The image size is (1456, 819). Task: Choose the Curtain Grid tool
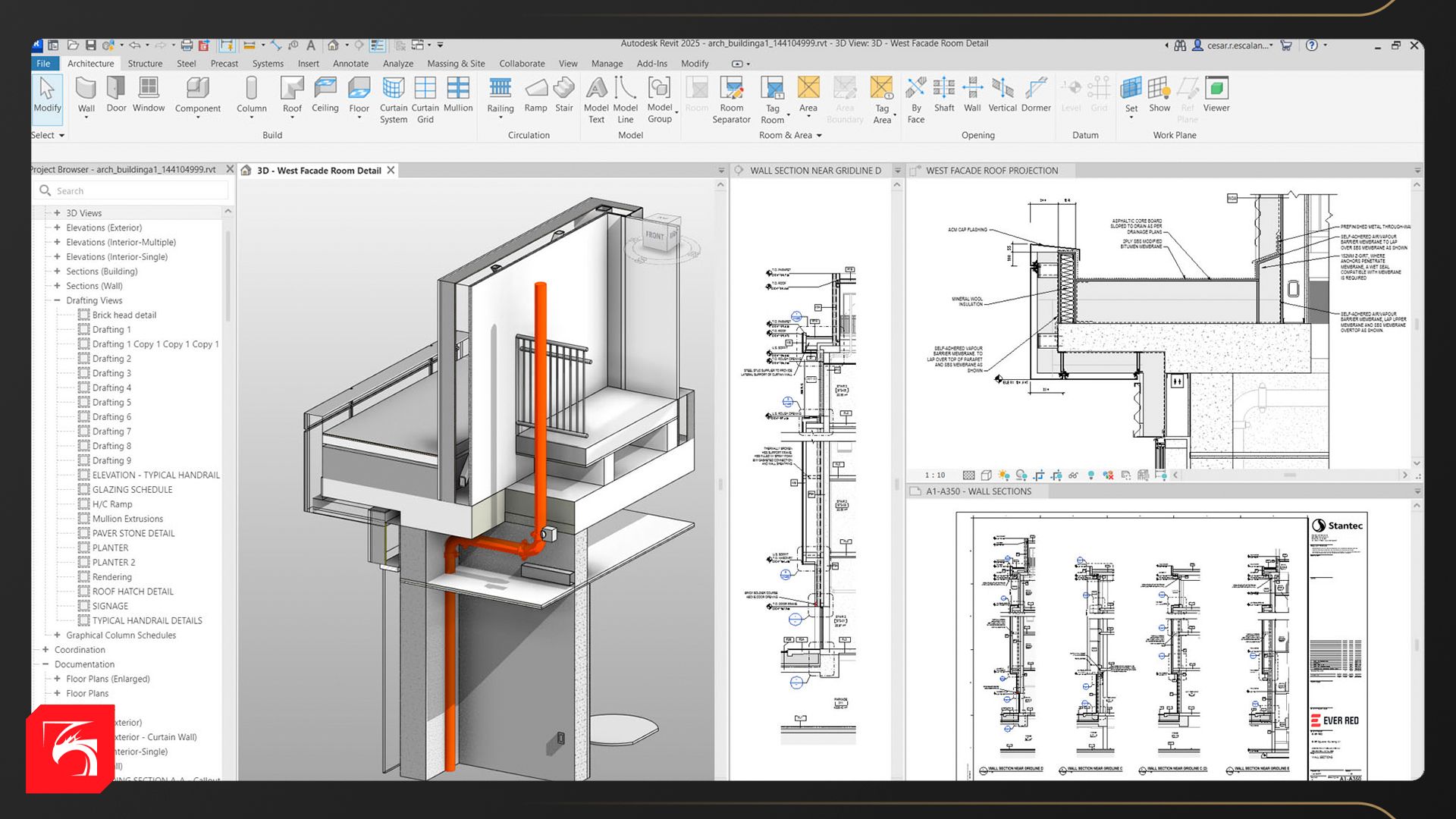[425, 100]
